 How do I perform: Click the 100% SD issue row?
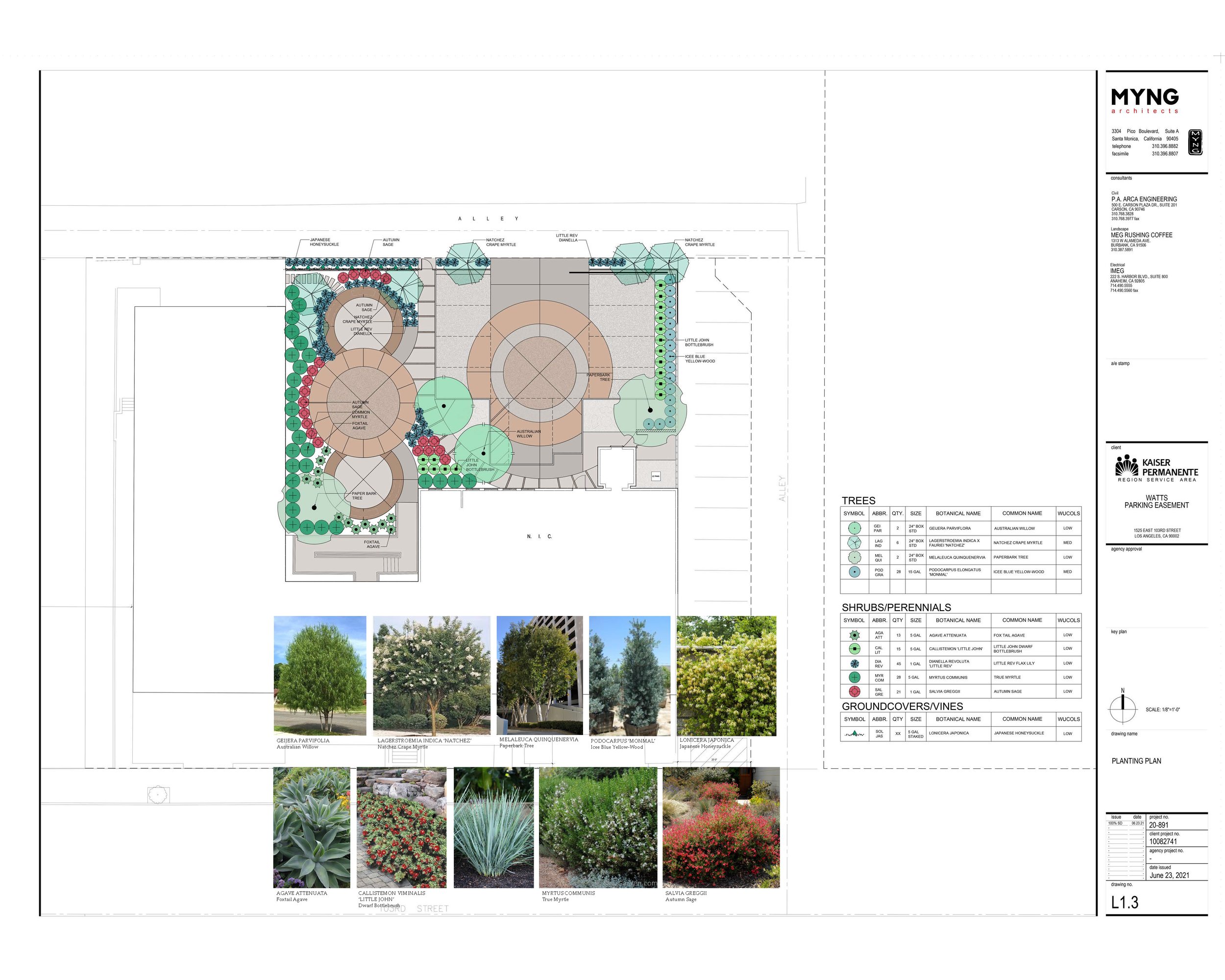tap(1126, 823)
